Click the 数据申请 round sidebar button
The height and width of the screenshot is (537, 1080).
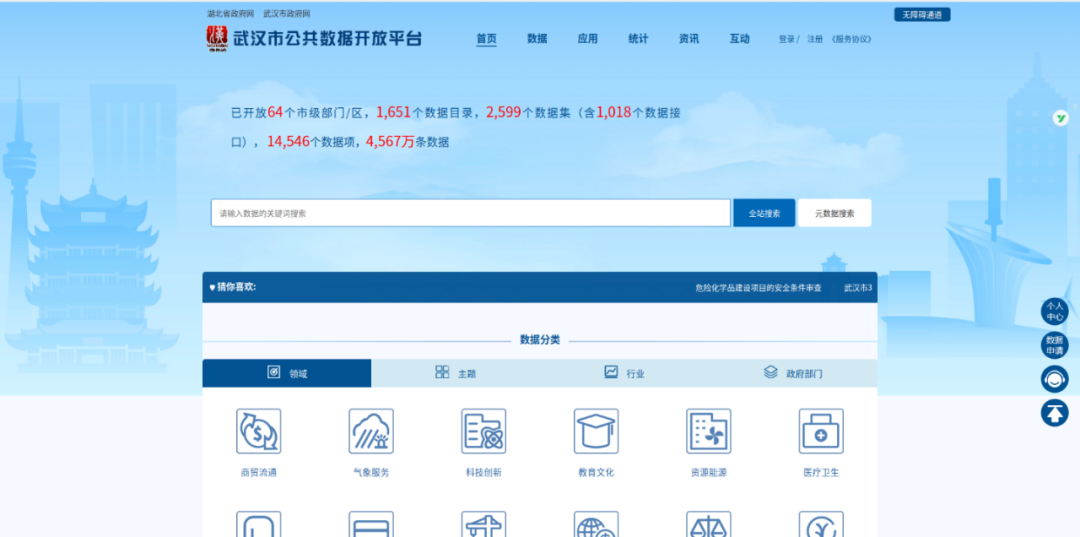coord(1054,345)
